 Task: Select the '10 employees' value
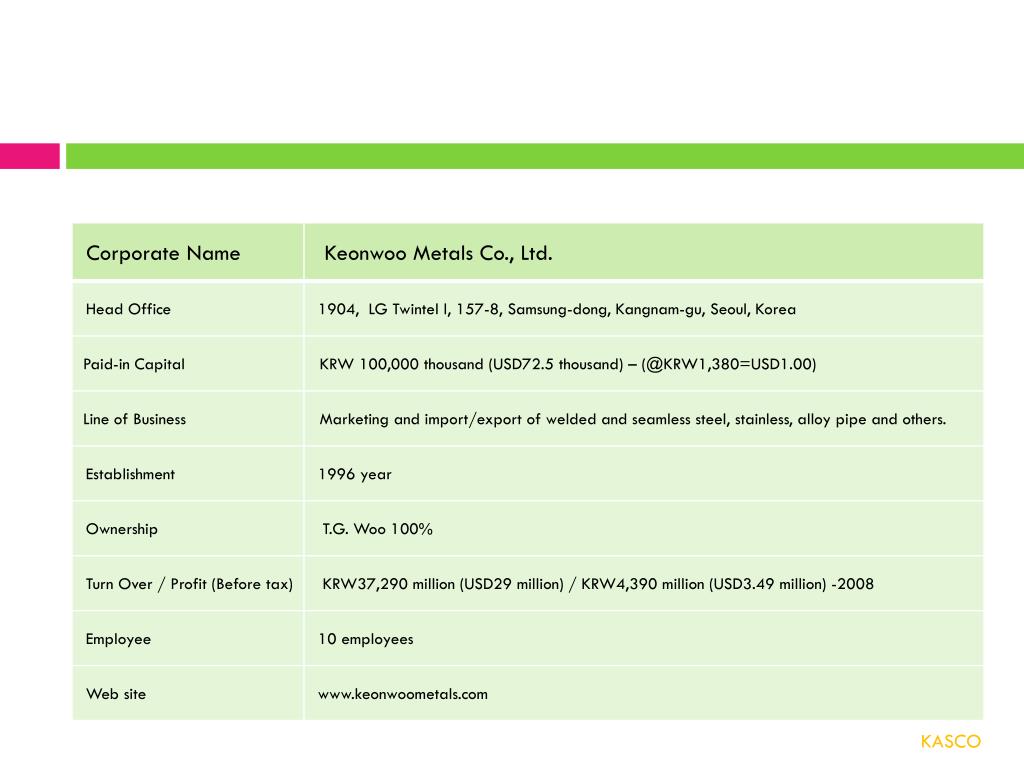tap(366, 639)
